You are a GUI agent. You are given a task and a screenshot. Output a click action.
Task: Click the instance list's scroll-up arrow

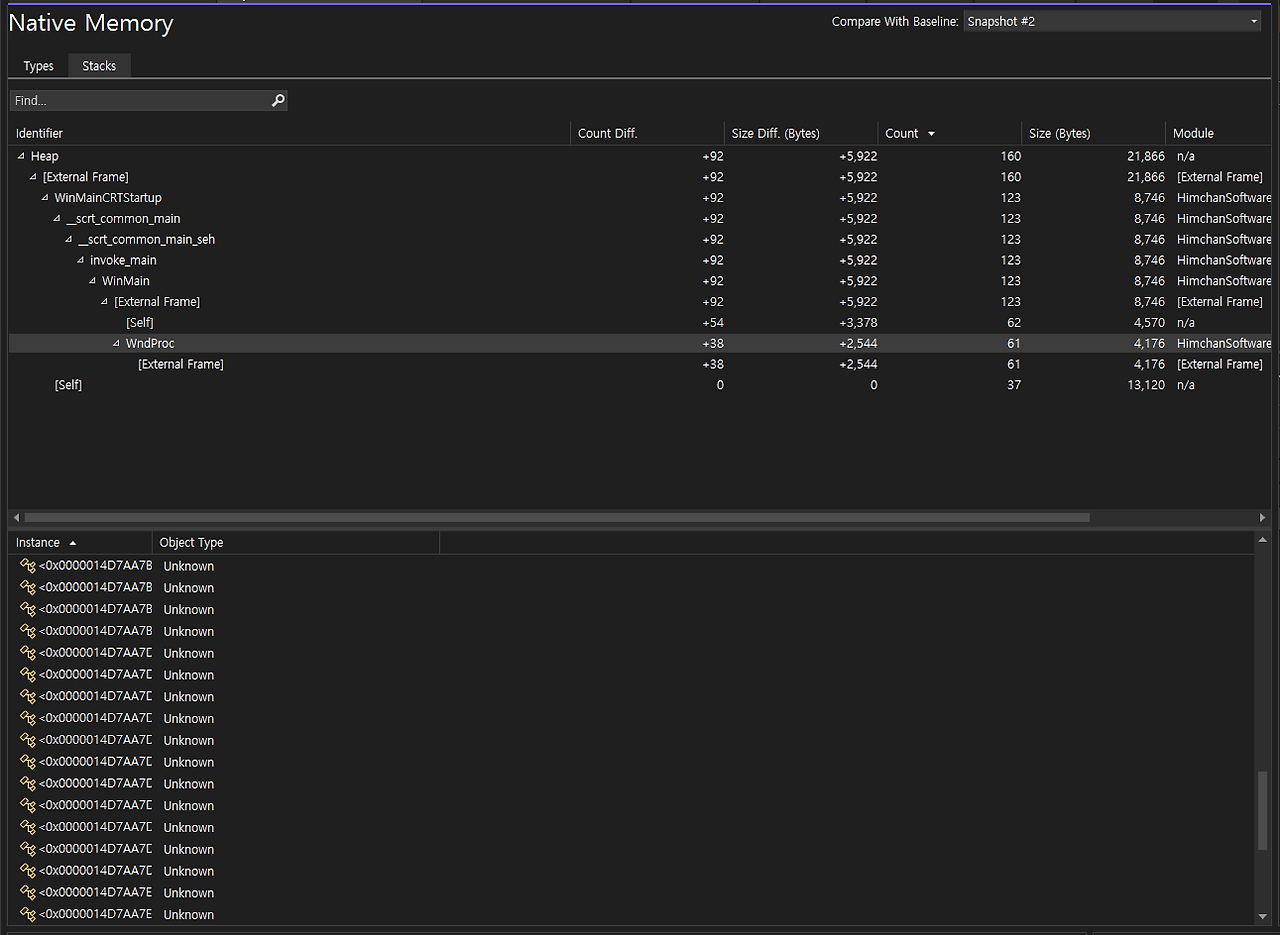1262,541
